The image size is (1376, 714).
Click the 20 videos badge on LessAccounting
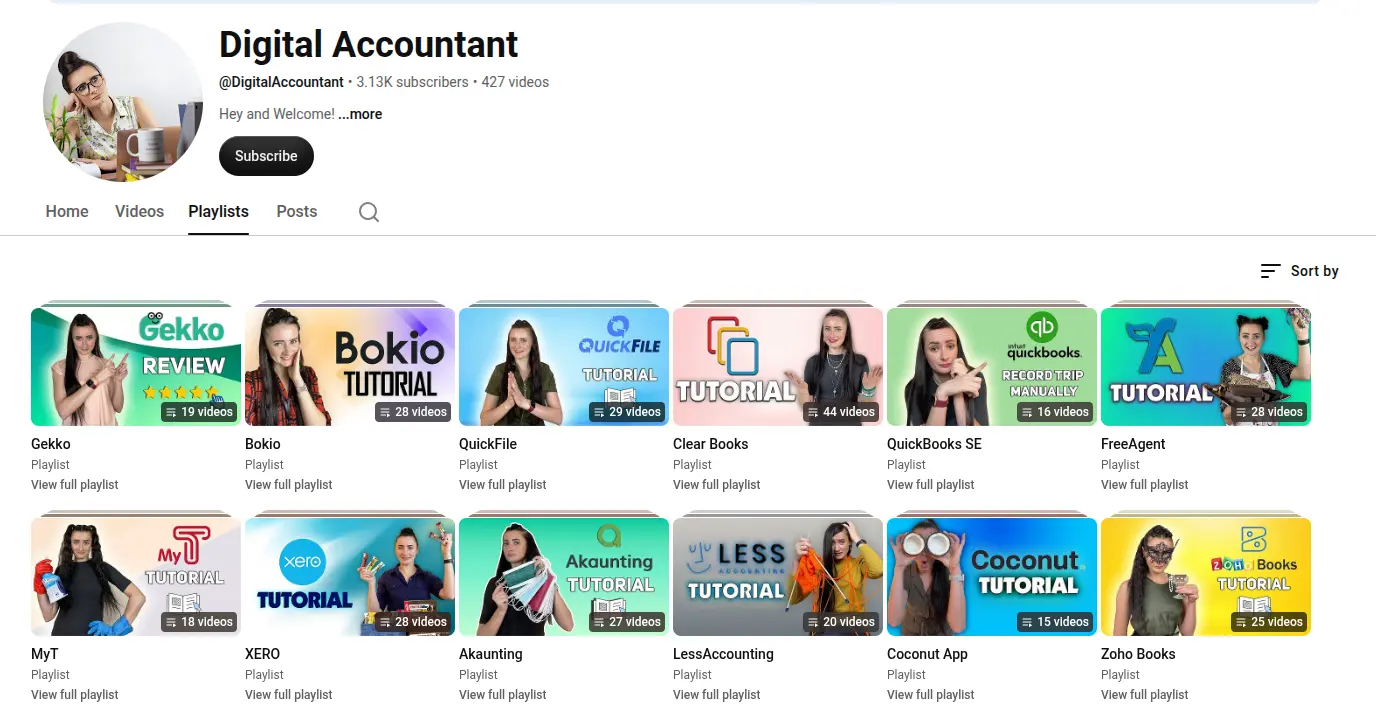tap(841, 622)
